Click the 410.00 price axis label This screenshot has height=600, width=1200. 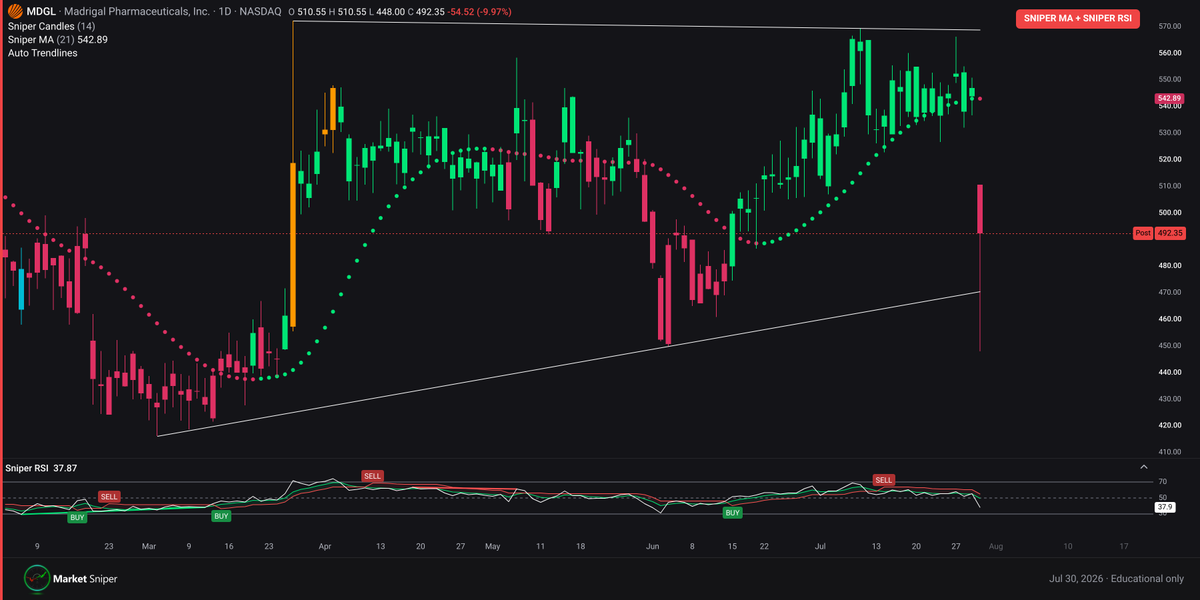point(1170,452)
